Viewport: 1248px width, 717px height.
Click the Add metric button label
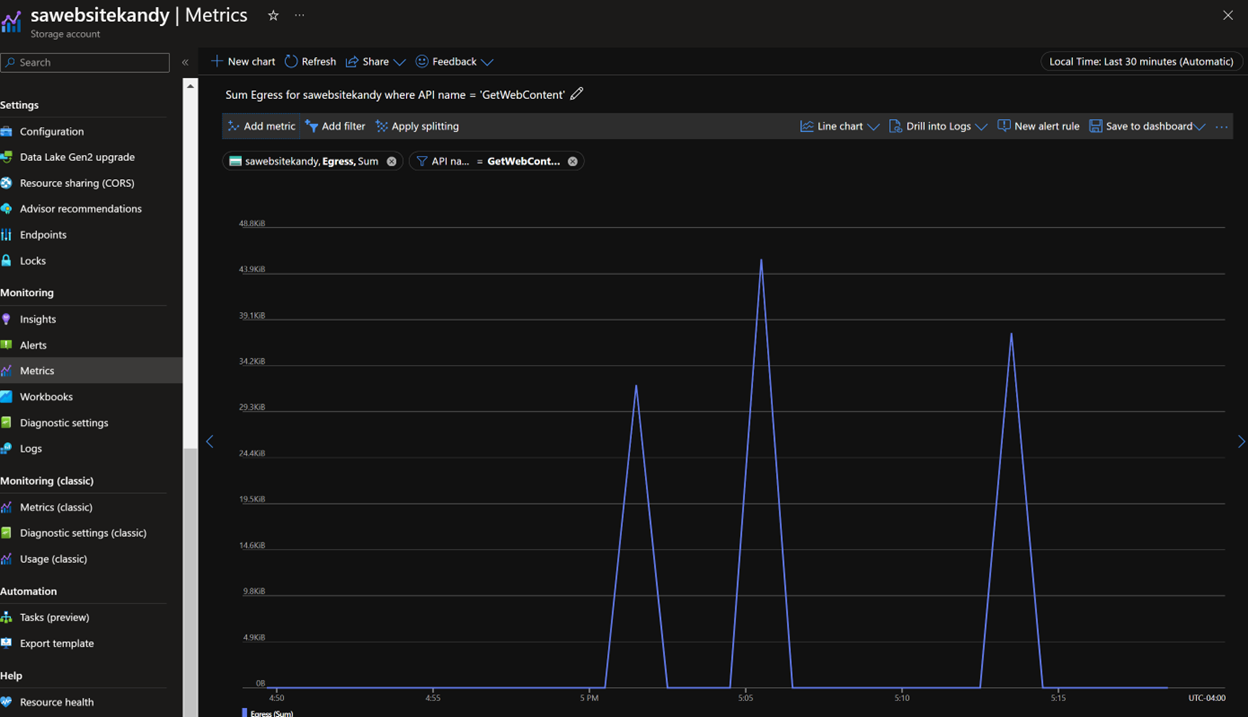269,126
